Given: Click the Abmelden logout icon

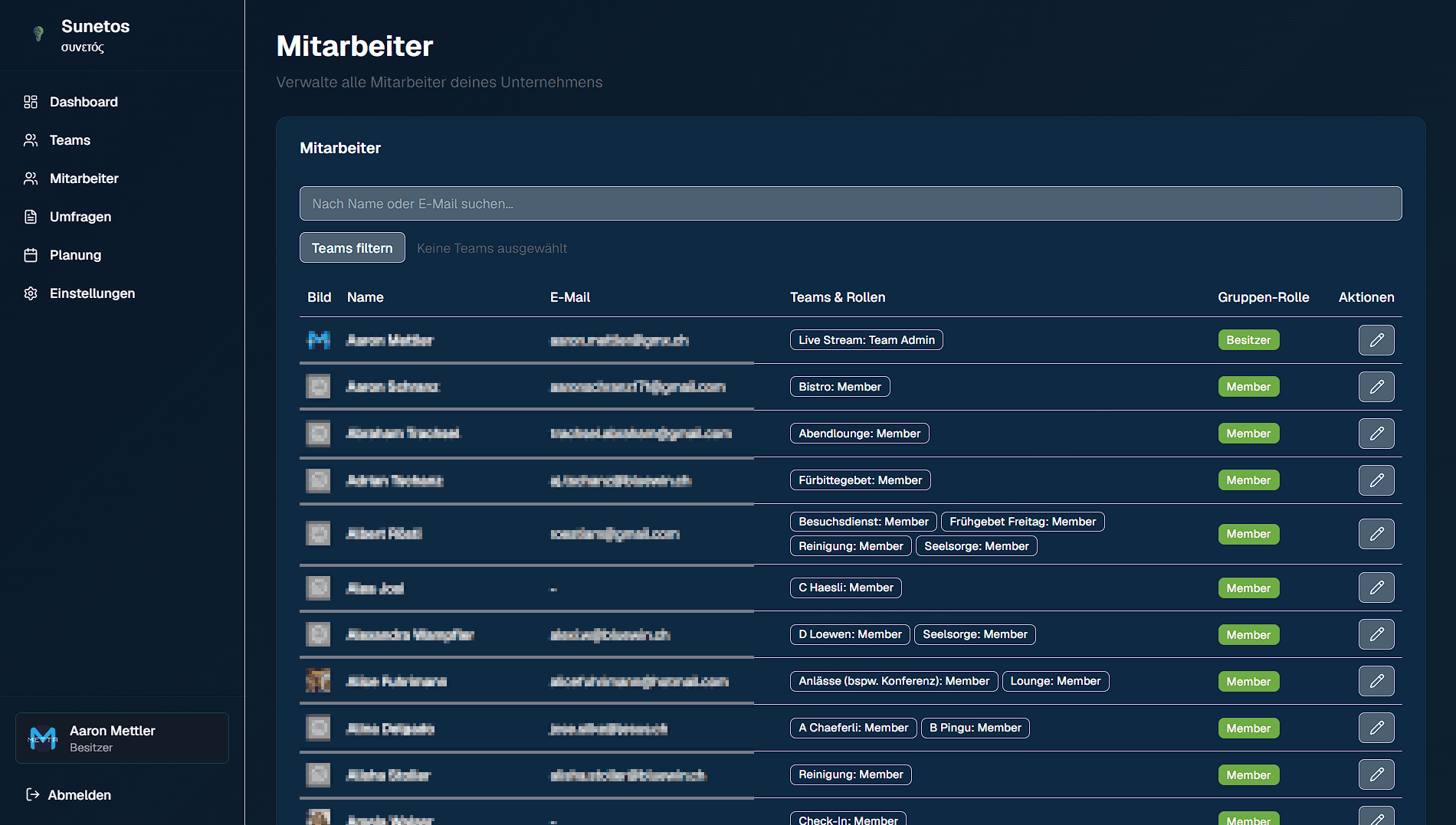Looking at the screenshot, I should [x=32, y=794].
